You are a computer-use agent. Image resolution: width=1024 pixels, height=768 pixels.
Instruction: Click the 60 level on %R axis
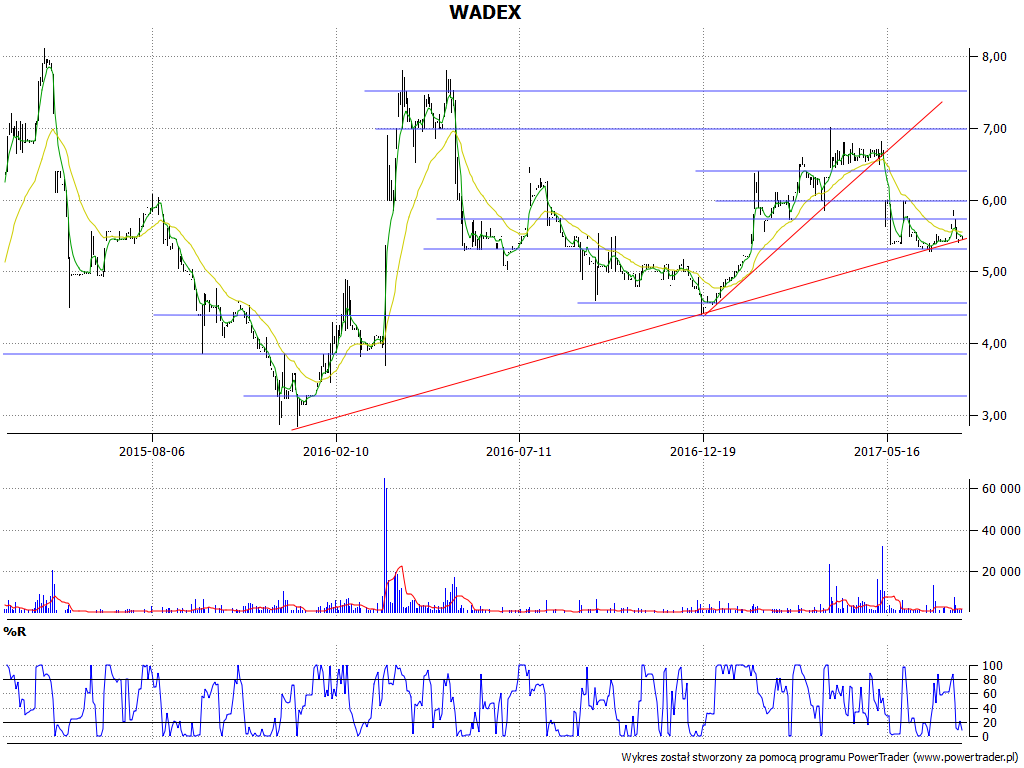pos(989,694)
